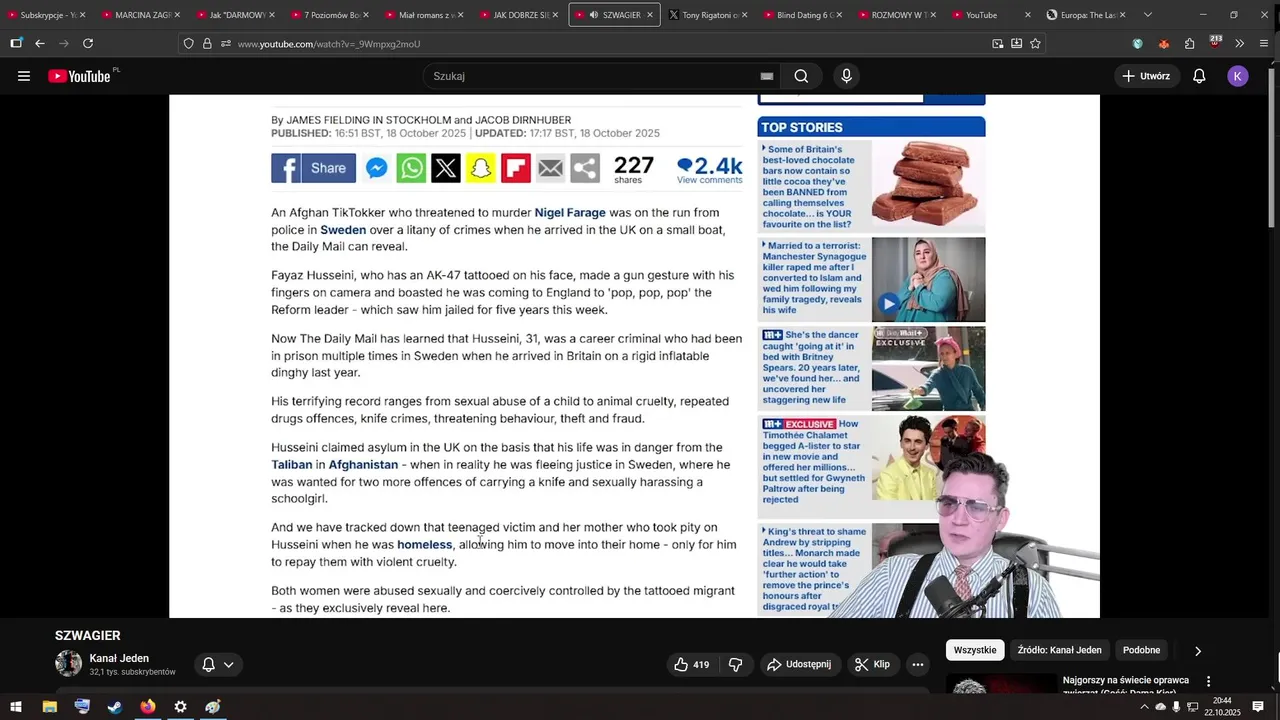Click the email share icon in article

coord(550,168)
